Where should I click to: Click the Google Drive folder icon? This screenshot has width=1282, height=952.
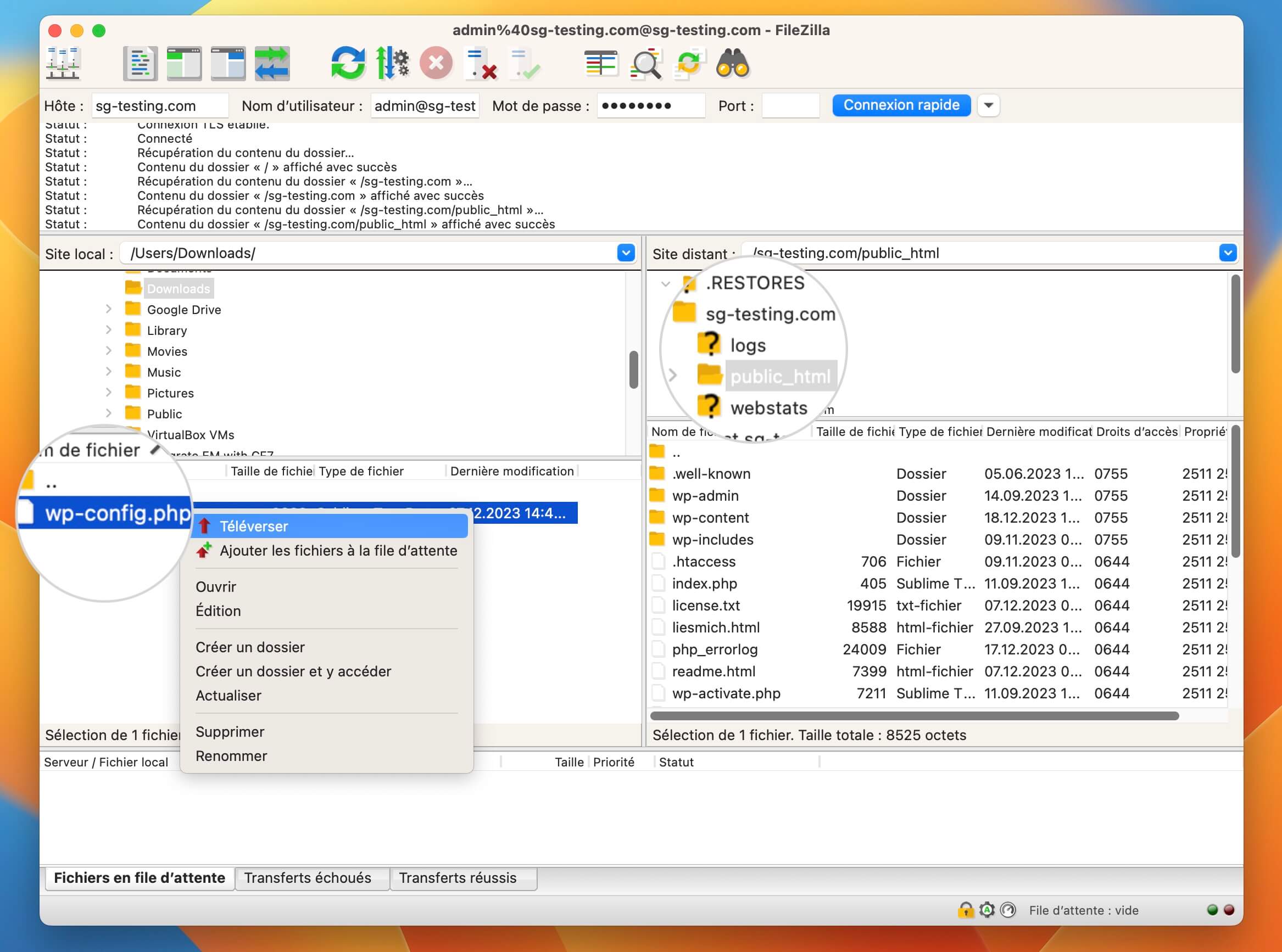pos(133,309)
